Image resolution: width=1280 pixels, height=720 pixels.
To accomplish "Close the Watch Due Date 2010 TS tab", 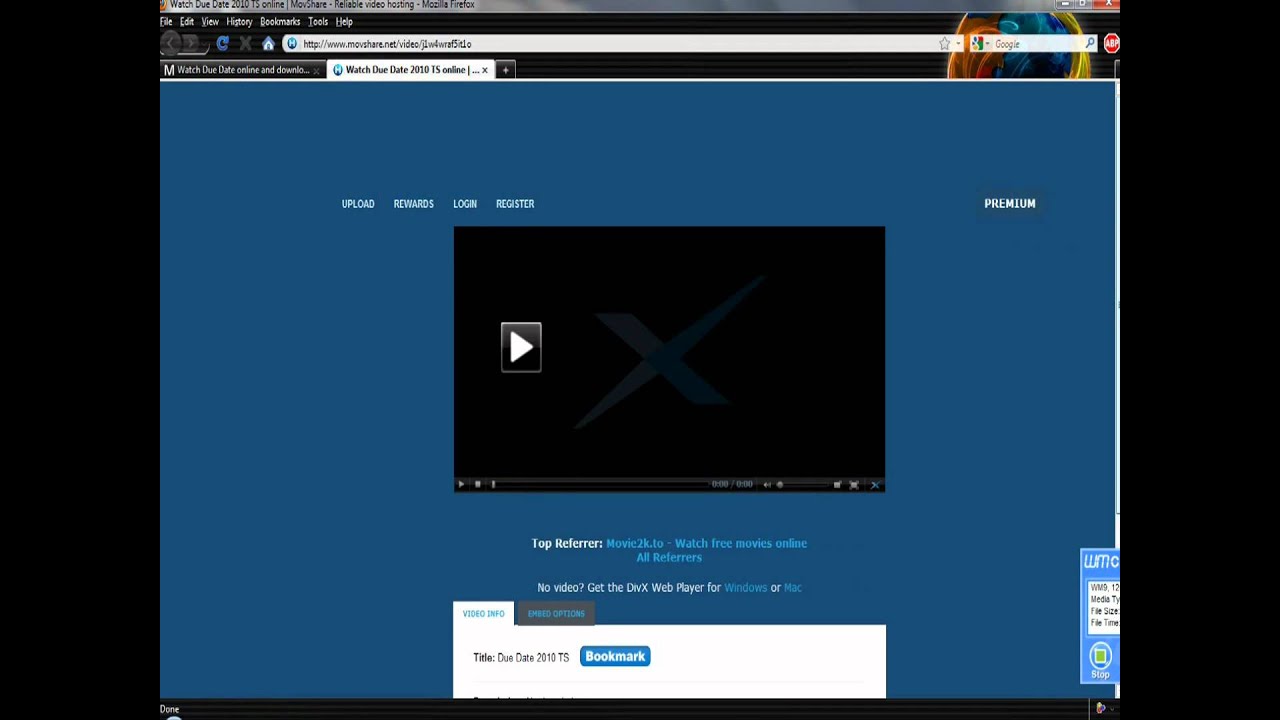I will [485, 70].
